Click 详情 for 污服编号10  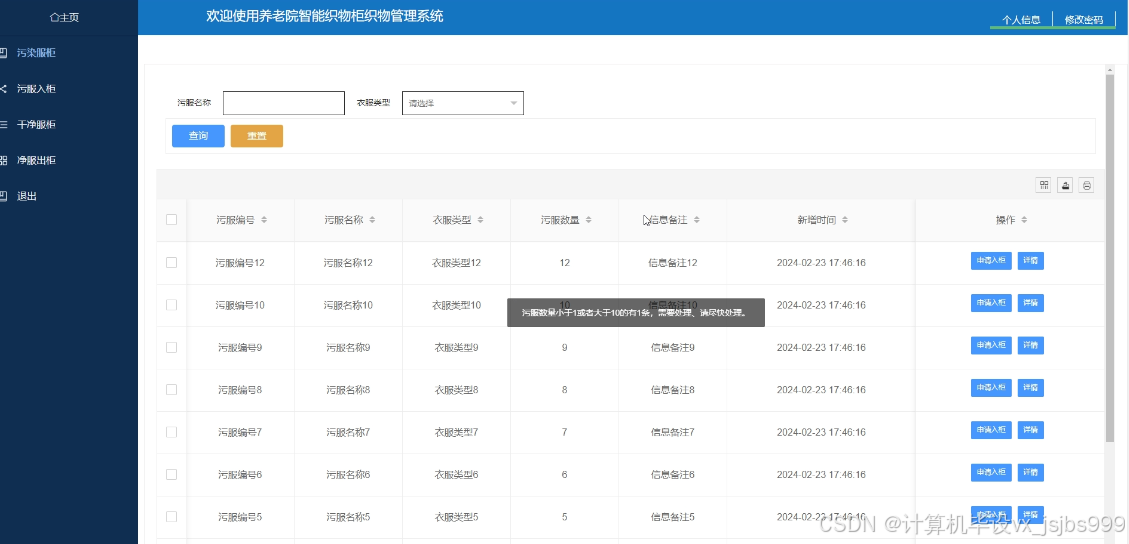[1030, 303]
